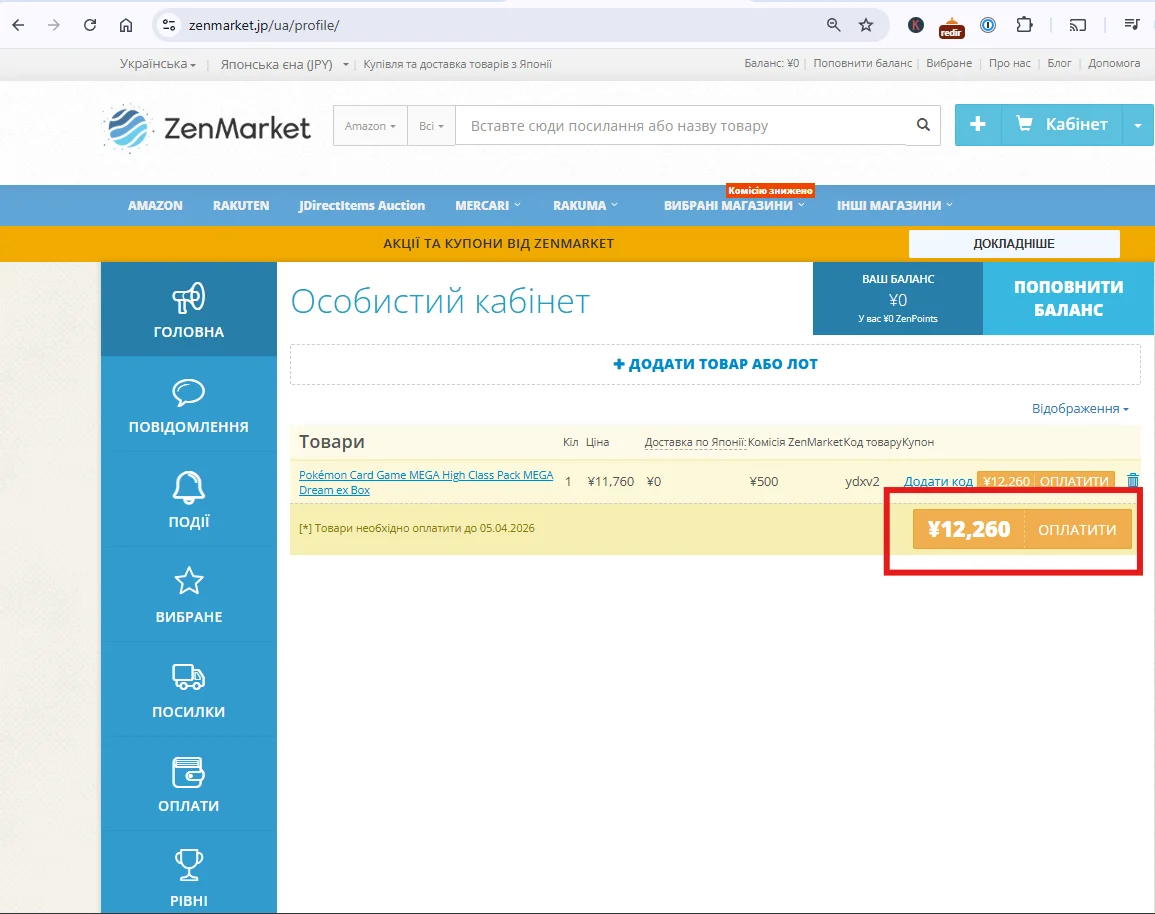Expand the Інші магазини menu
Image resolution: width=1155 pixels, height=914 pixels.
895,205
